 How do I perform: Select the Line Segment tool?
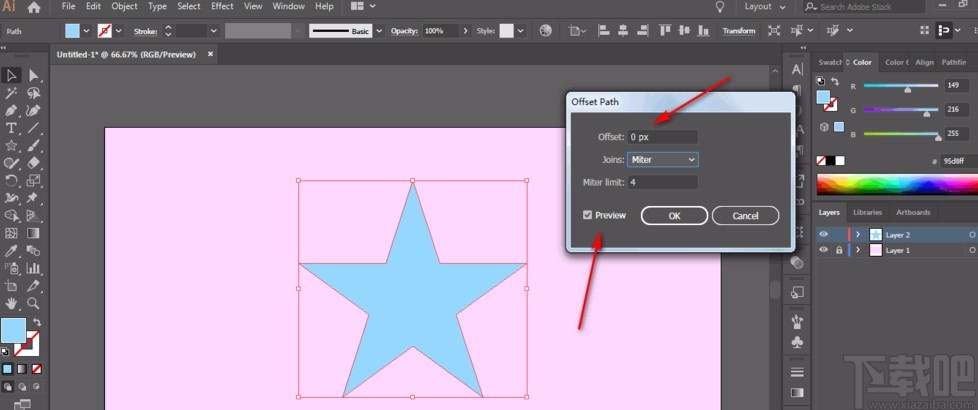pyautogui.click(x=33, y=128)
